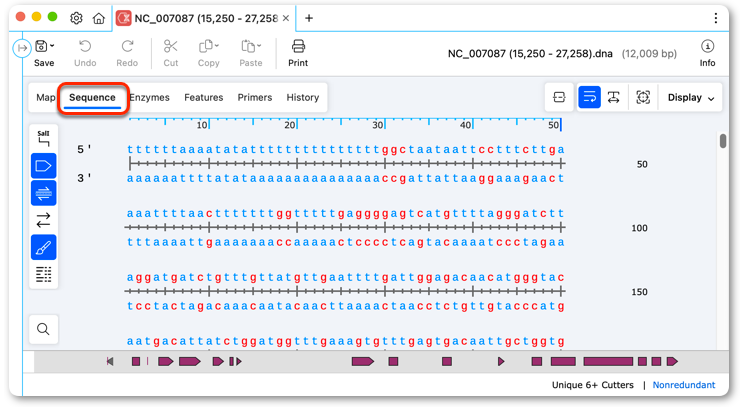Click the Nonredundant link
The width and height of the screenshot is (740, 407).
(684, 385)
